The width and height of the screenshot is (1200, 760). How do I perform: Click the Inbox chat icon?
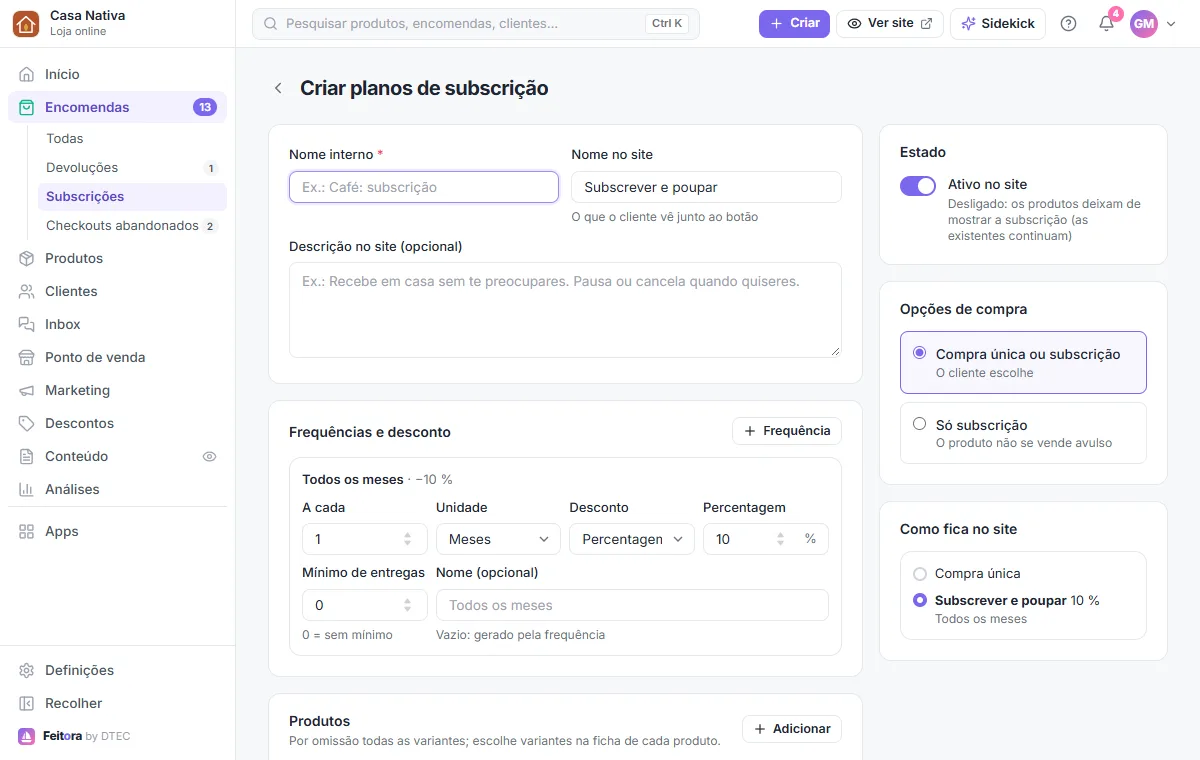click(x=27, y=325)
